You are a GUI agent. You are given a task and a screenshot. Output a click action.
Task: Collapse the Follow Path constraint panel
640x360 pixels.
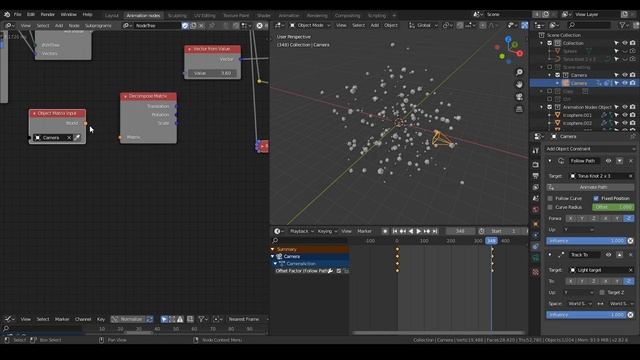[550, 161]
